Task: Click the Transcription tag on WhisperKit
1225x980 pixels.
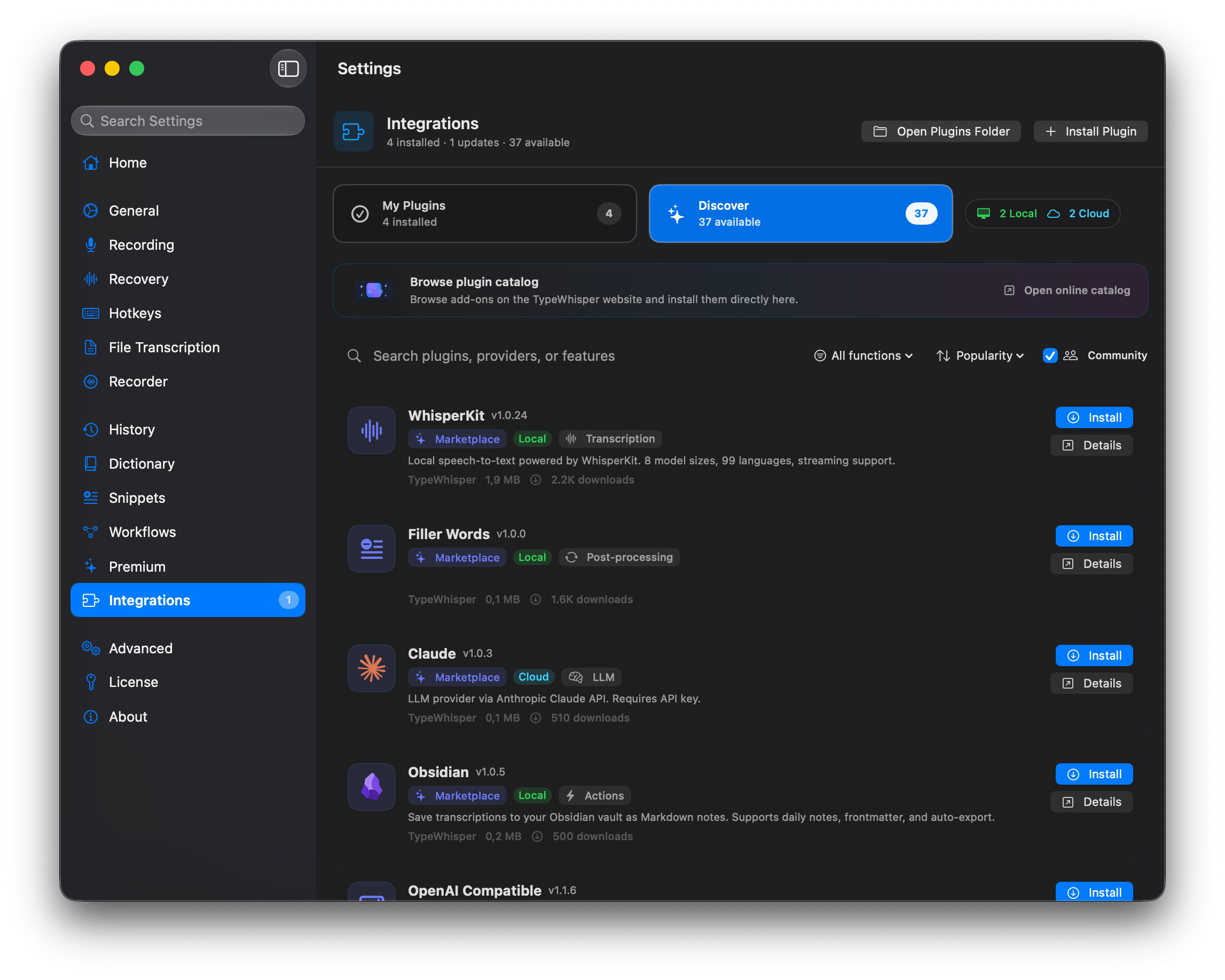Action: (610, 439)
